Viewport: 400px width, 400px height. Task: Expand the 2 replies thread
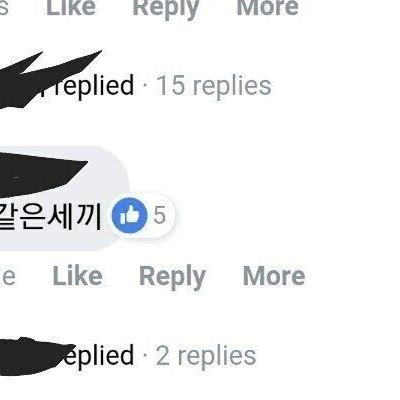click(206, 356)
